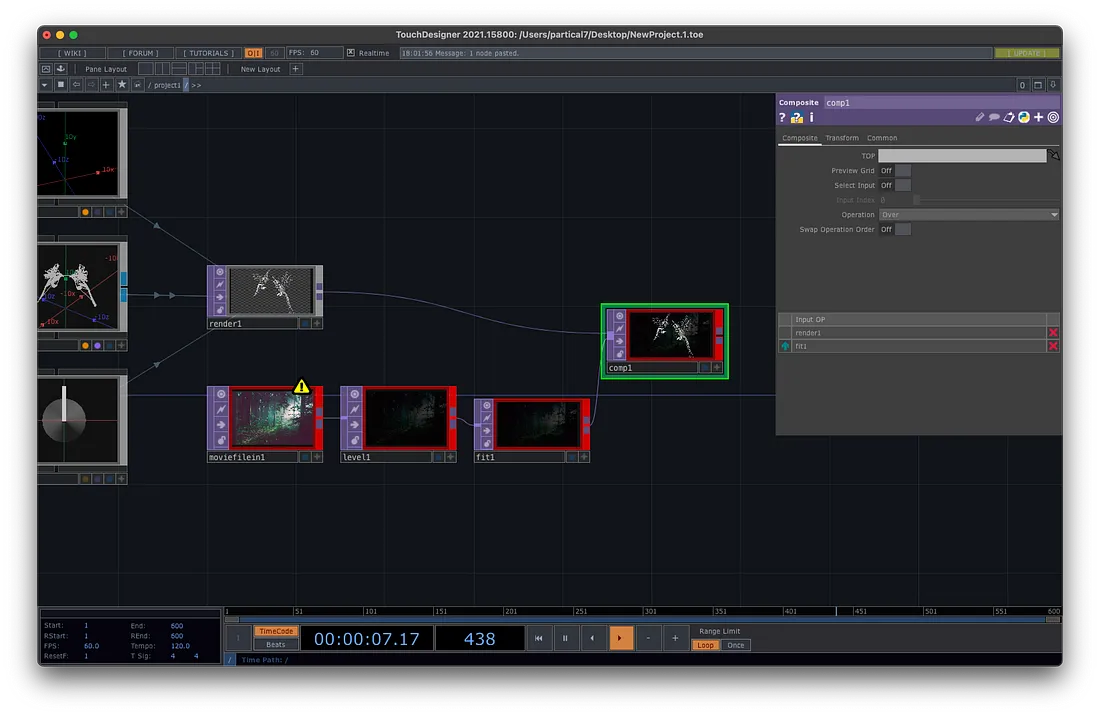Pause timeline playback
Viewport: 1100px width, 716px height.
(565, 638)
